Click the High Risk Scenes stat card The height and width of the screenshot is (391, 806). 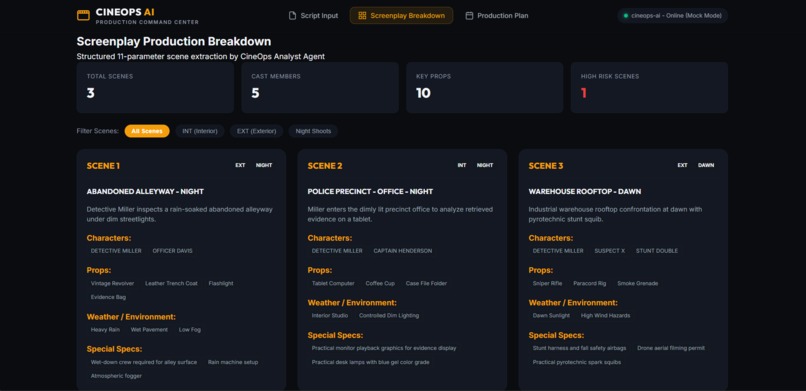(x=649, y=87)
